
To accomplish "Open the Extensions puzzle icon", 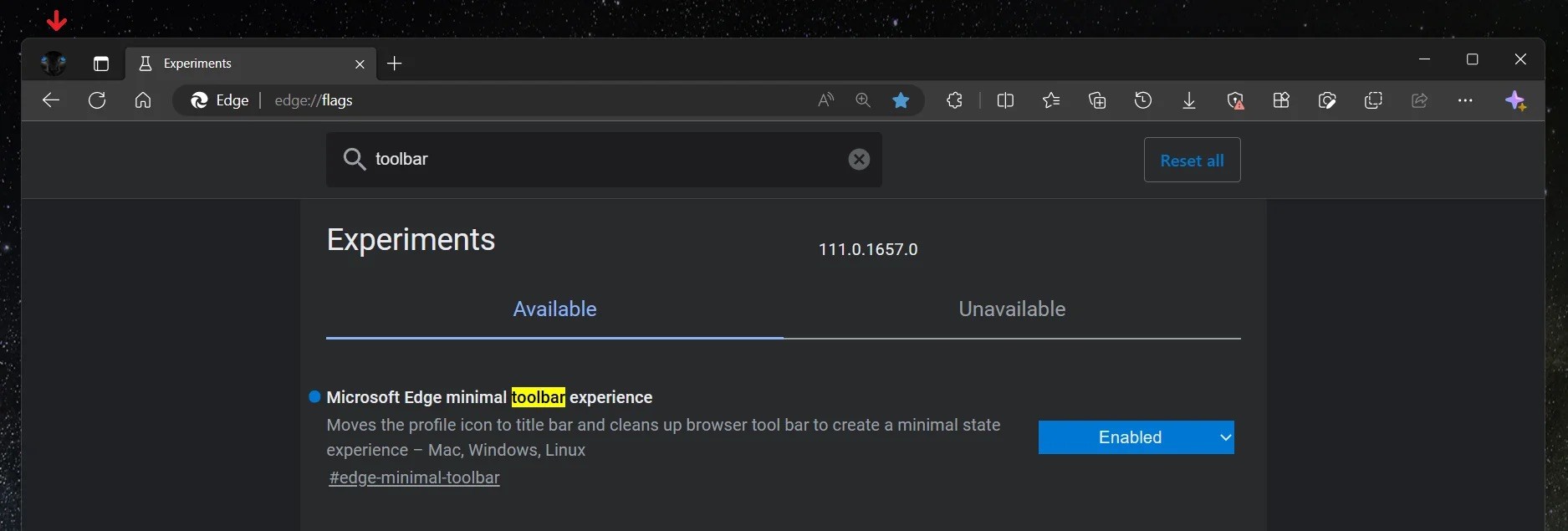I will pos(954,100).
